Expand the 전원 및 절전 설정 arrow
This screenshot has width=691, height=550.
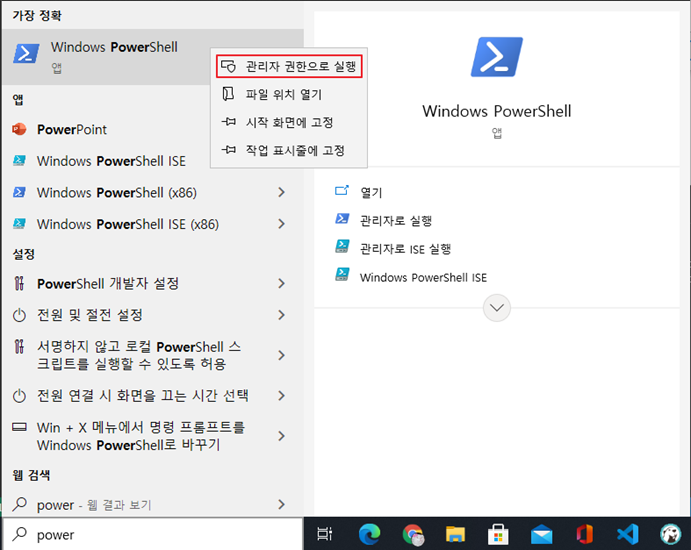click(x=281, y=315)
